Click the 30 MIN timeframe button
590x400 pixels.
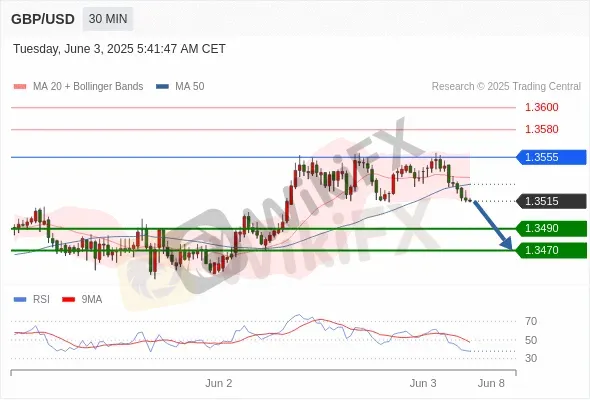[x=108, y=19]
